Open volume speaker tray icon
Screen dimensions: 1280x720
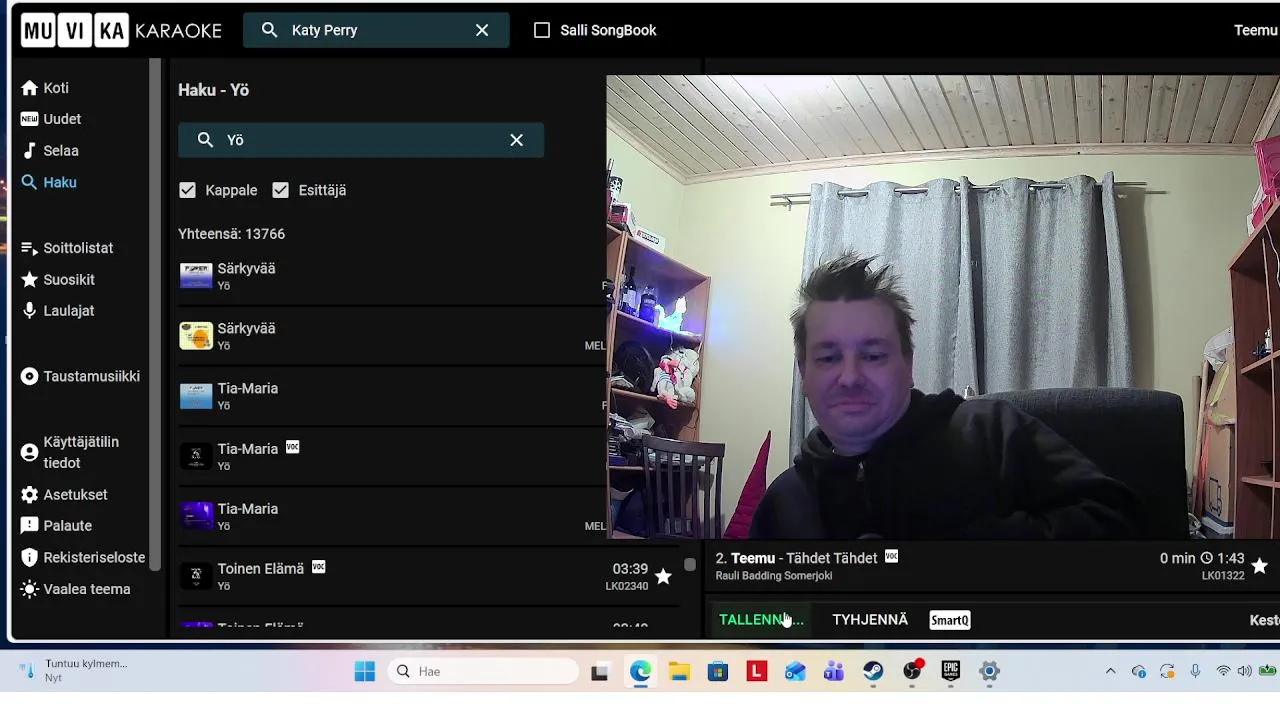click(1244, 672)
